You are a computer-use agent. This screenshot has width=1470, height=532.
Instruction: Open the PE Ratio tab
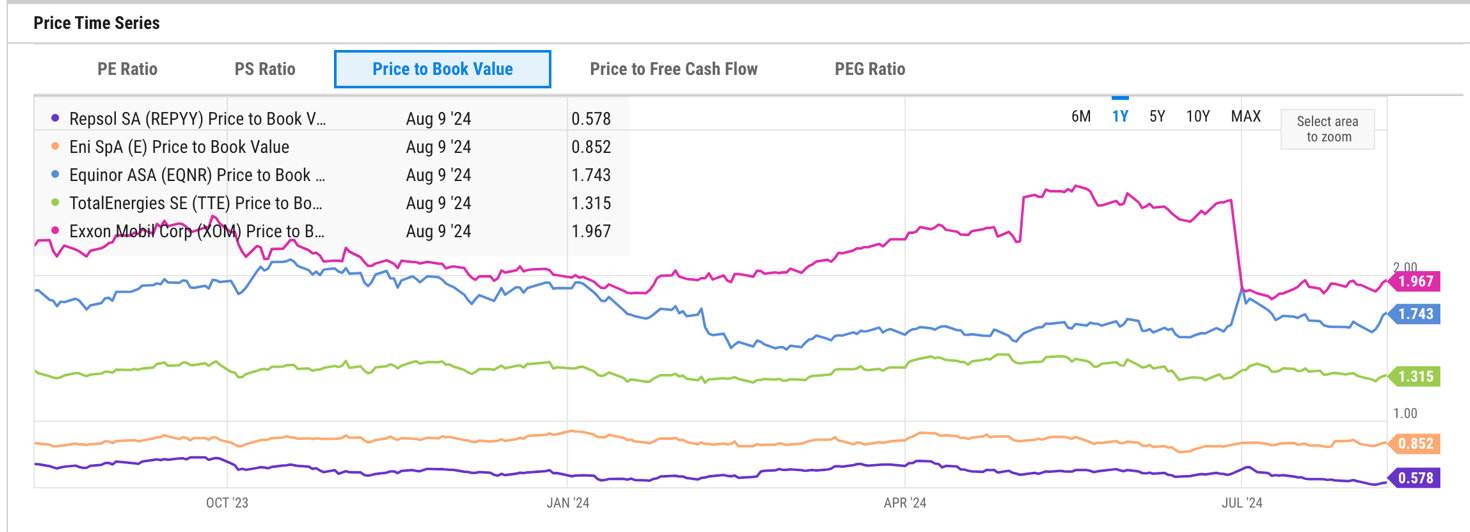[x=127, y=69]
